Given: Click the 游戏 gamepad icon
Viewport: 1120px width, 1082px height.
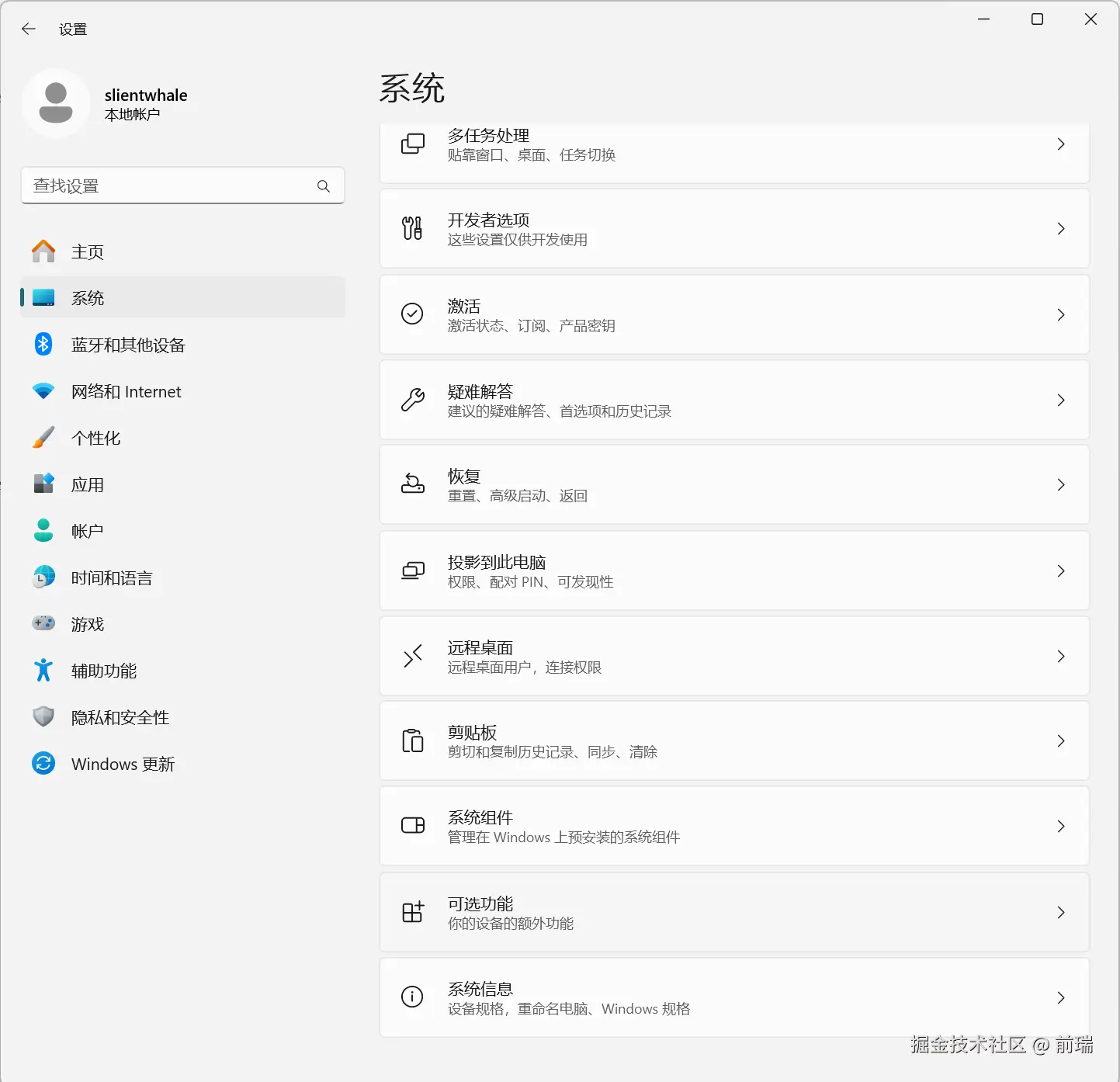Looking at the screenshot, I should point(43,623).
